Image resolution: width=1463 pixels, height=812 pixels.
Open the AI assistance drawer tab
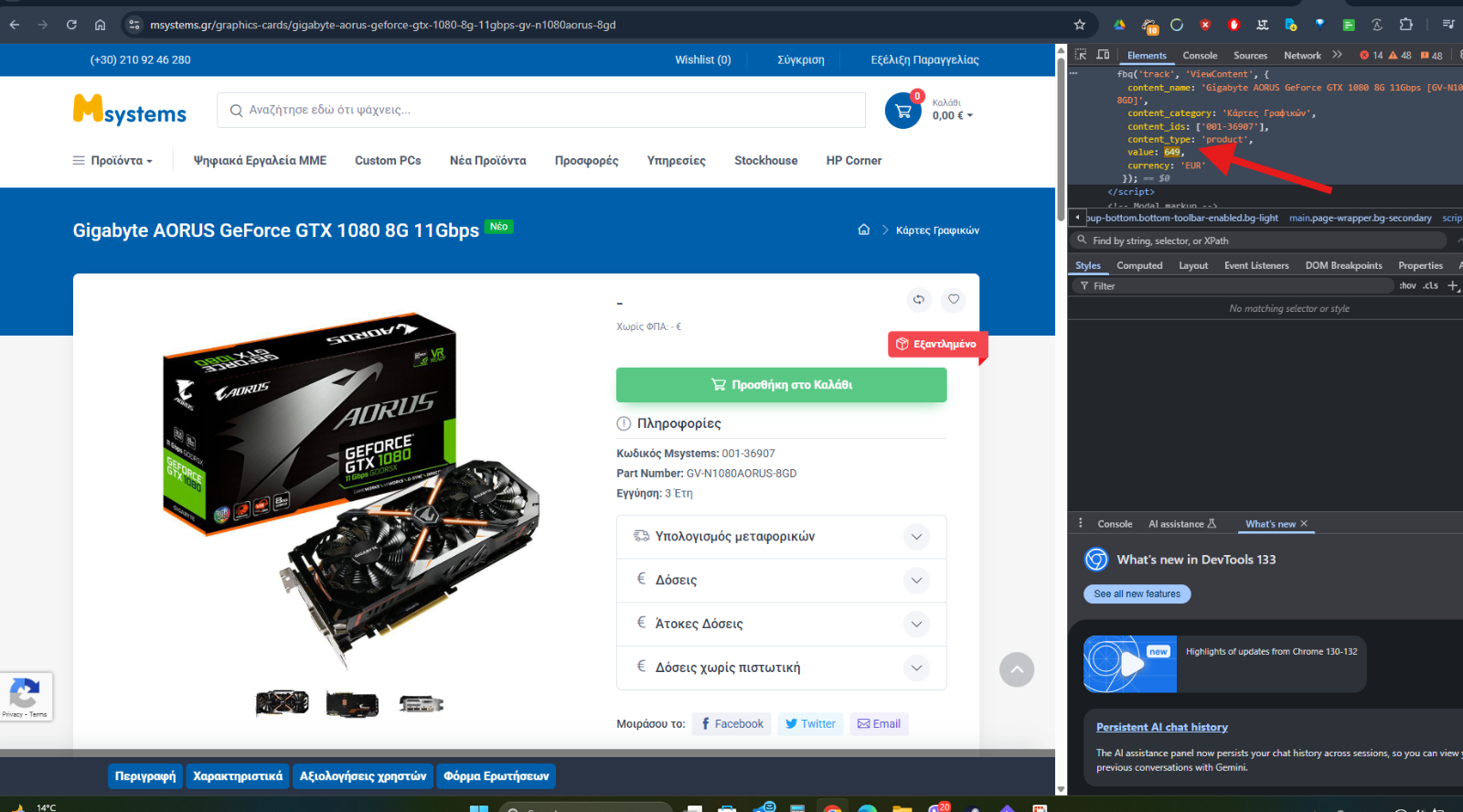click(x=1182, y=524)
